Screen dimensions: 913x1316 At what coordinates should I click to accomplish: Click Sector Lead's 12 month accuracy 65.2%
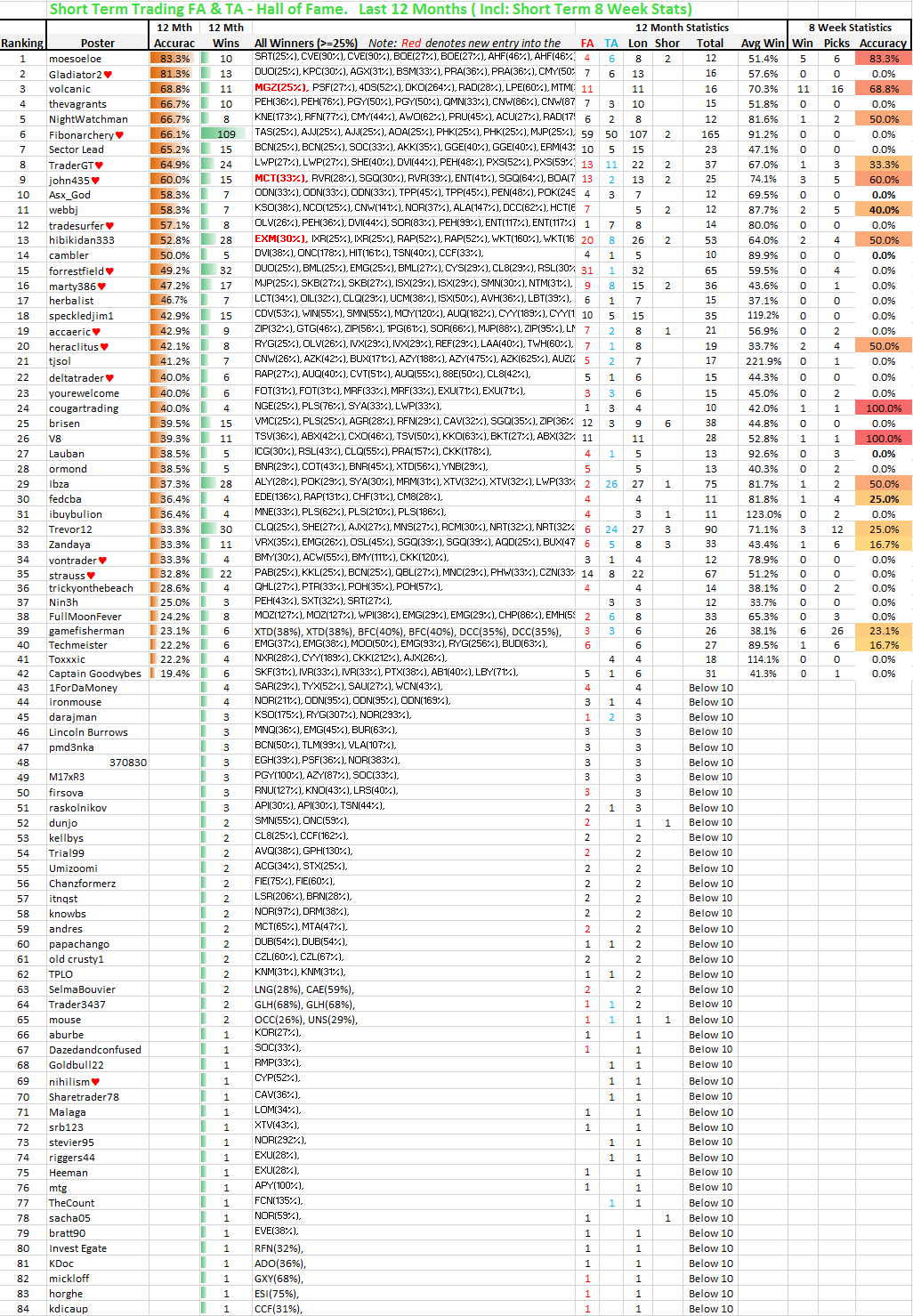tap(174, 149)
